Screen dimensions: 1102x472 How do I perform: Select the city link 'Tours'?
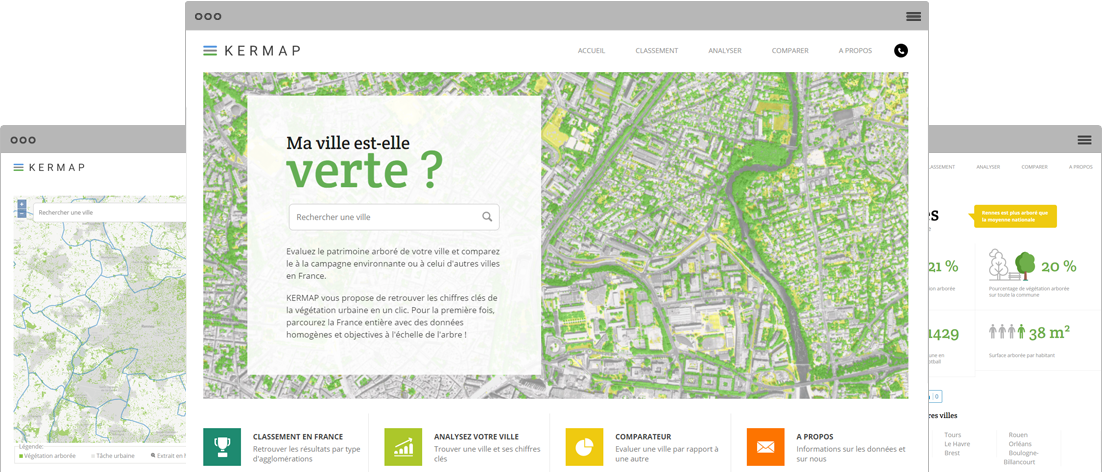coord(953,435)
